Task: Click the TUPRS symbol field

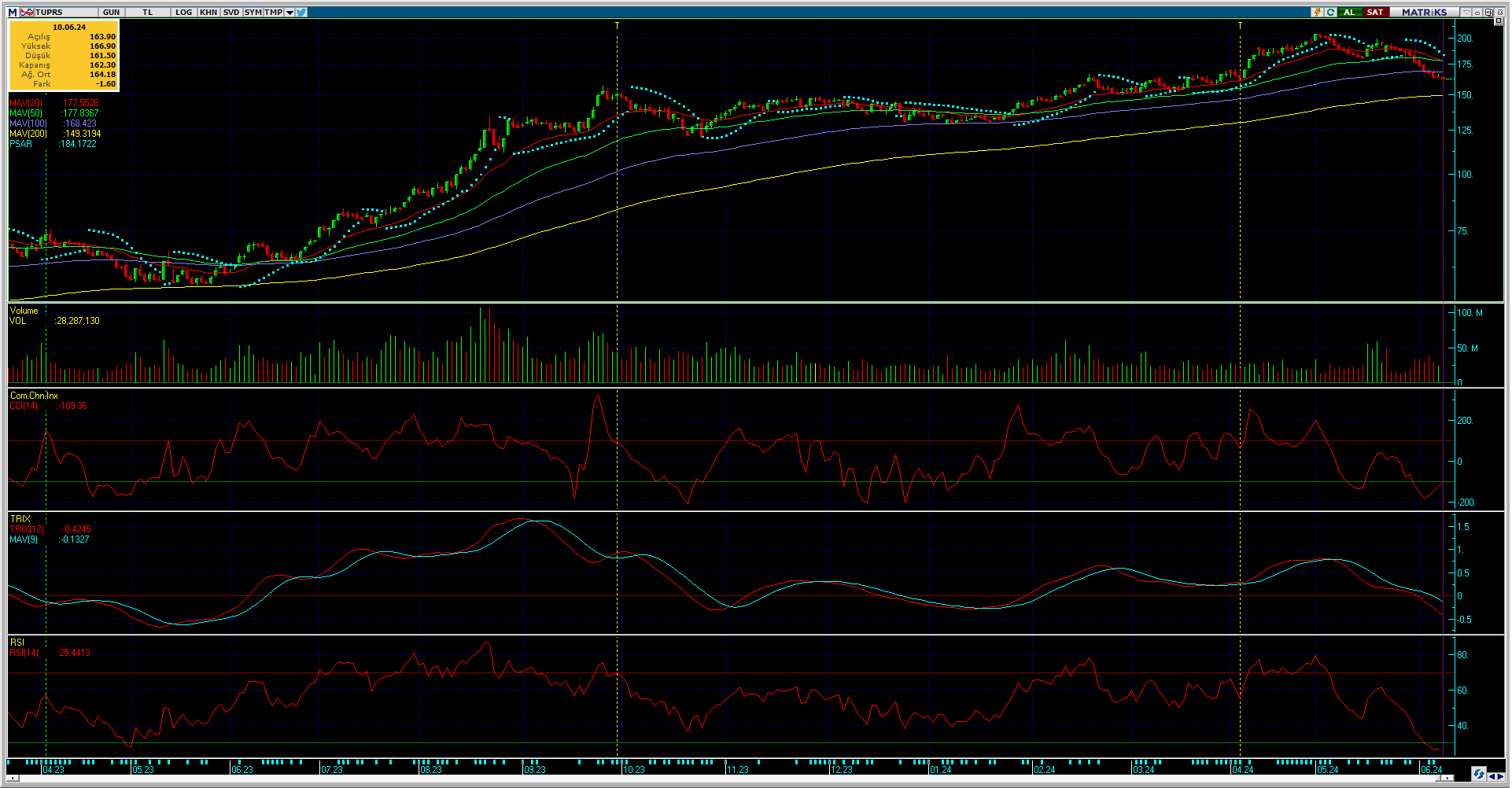Action: (66, 12)
